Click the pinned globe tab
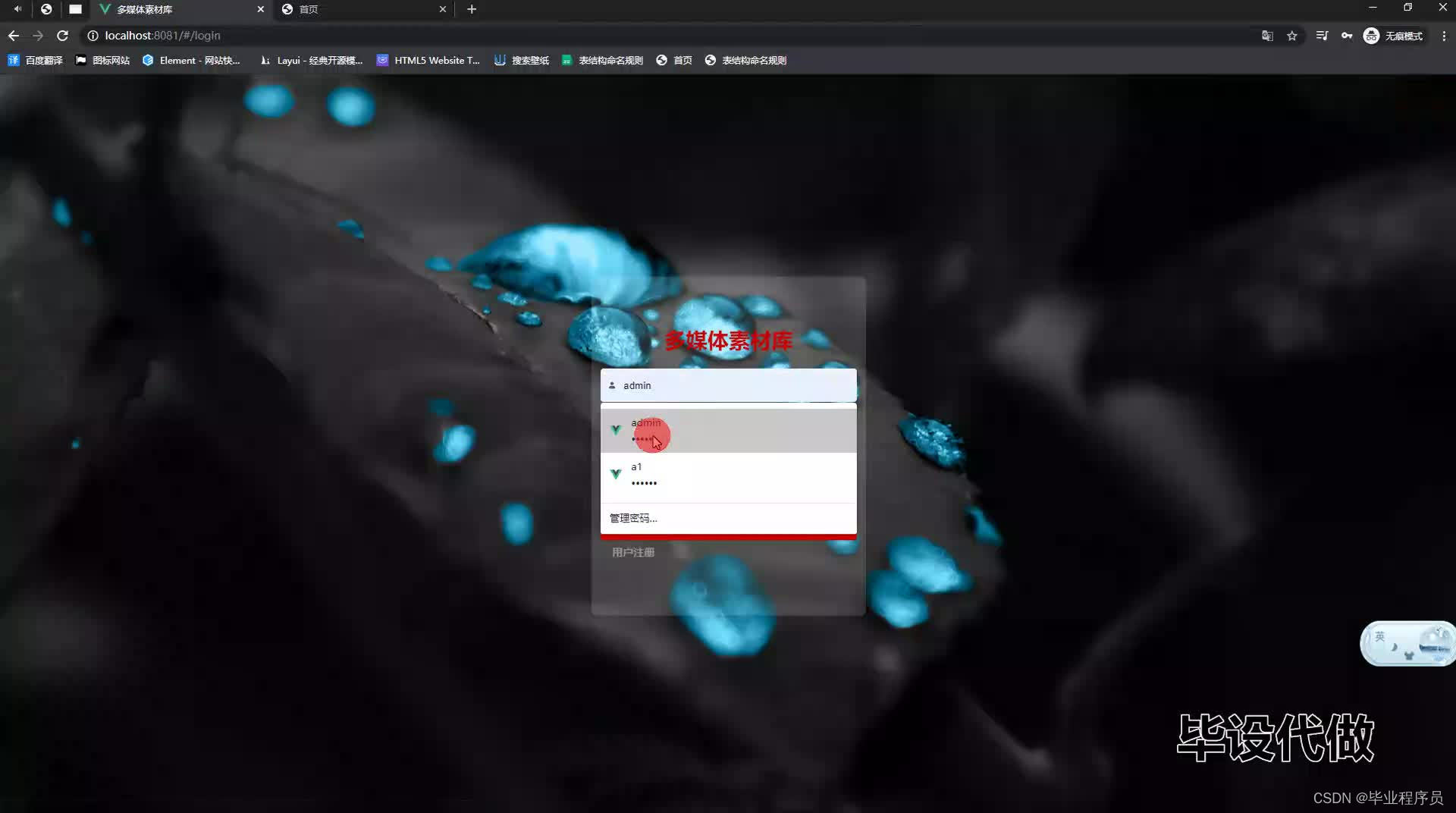This screenshot has height=813, width=1456. click(x=46, y=9)
